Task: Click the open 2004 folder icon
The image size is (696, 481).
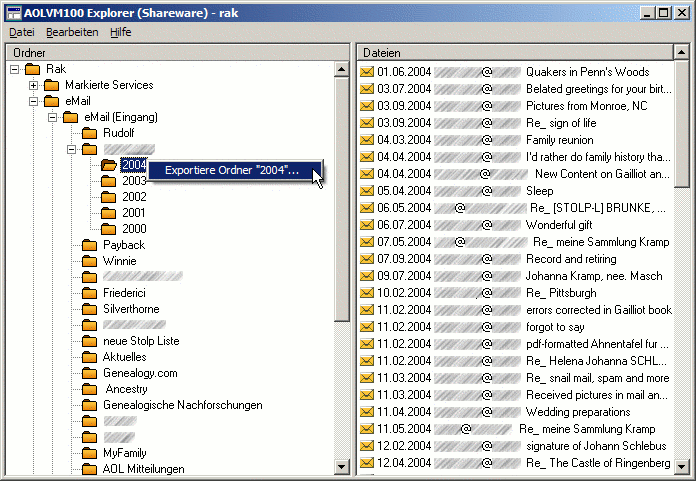Action: pyautogui.click(x=109, y=165)
